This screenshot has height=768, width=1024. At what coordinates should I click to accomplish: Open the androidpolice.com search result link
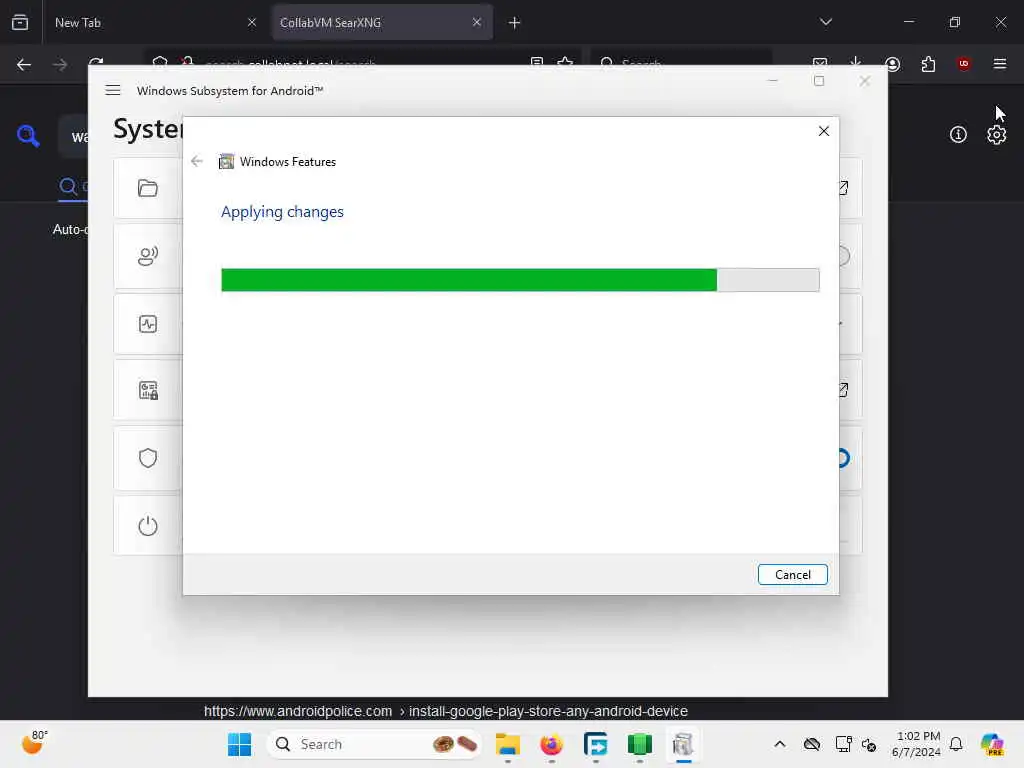pyautogui.click(x=445, y=711)
